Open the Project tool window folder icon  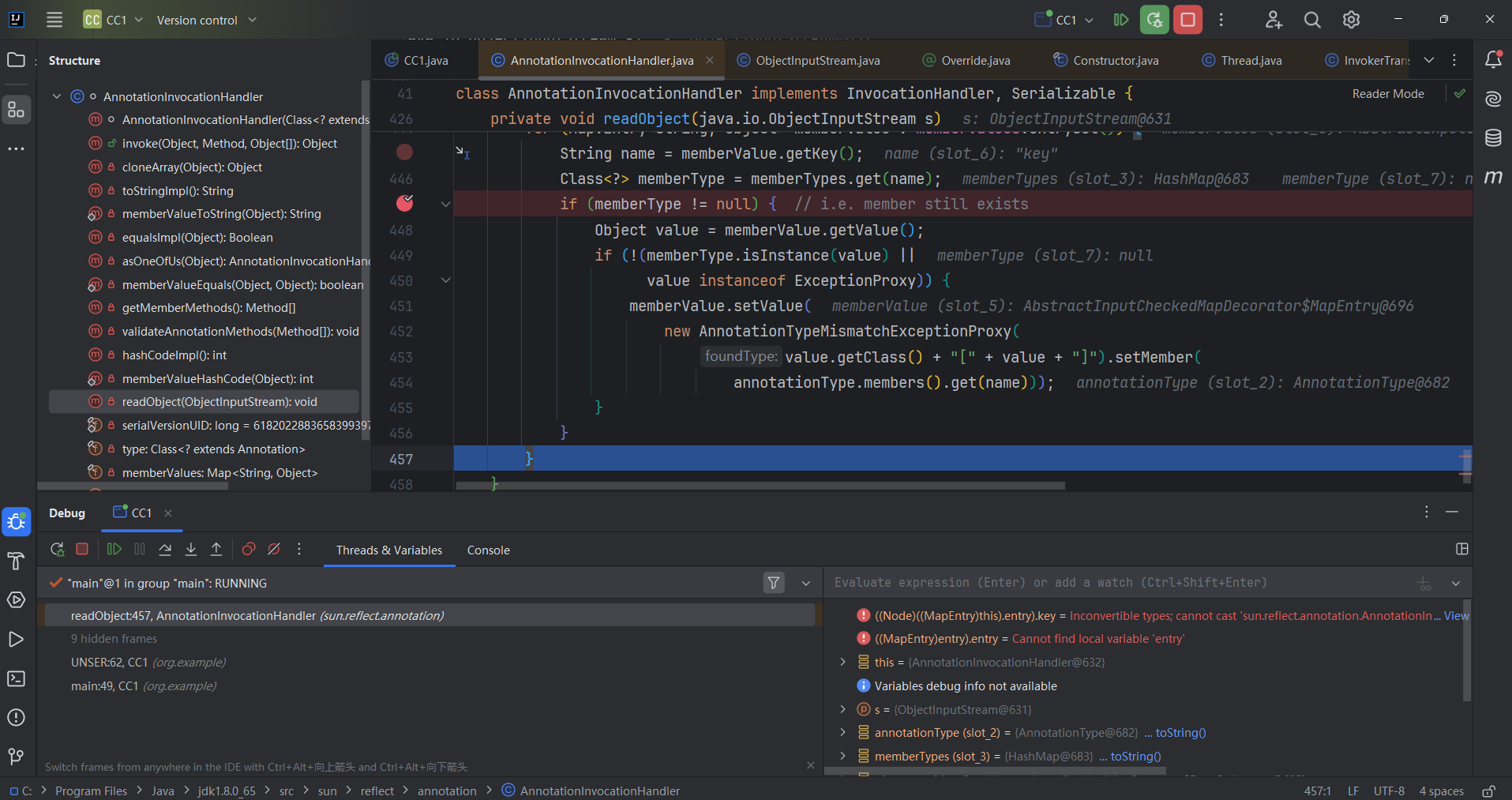tap(16, 60)
